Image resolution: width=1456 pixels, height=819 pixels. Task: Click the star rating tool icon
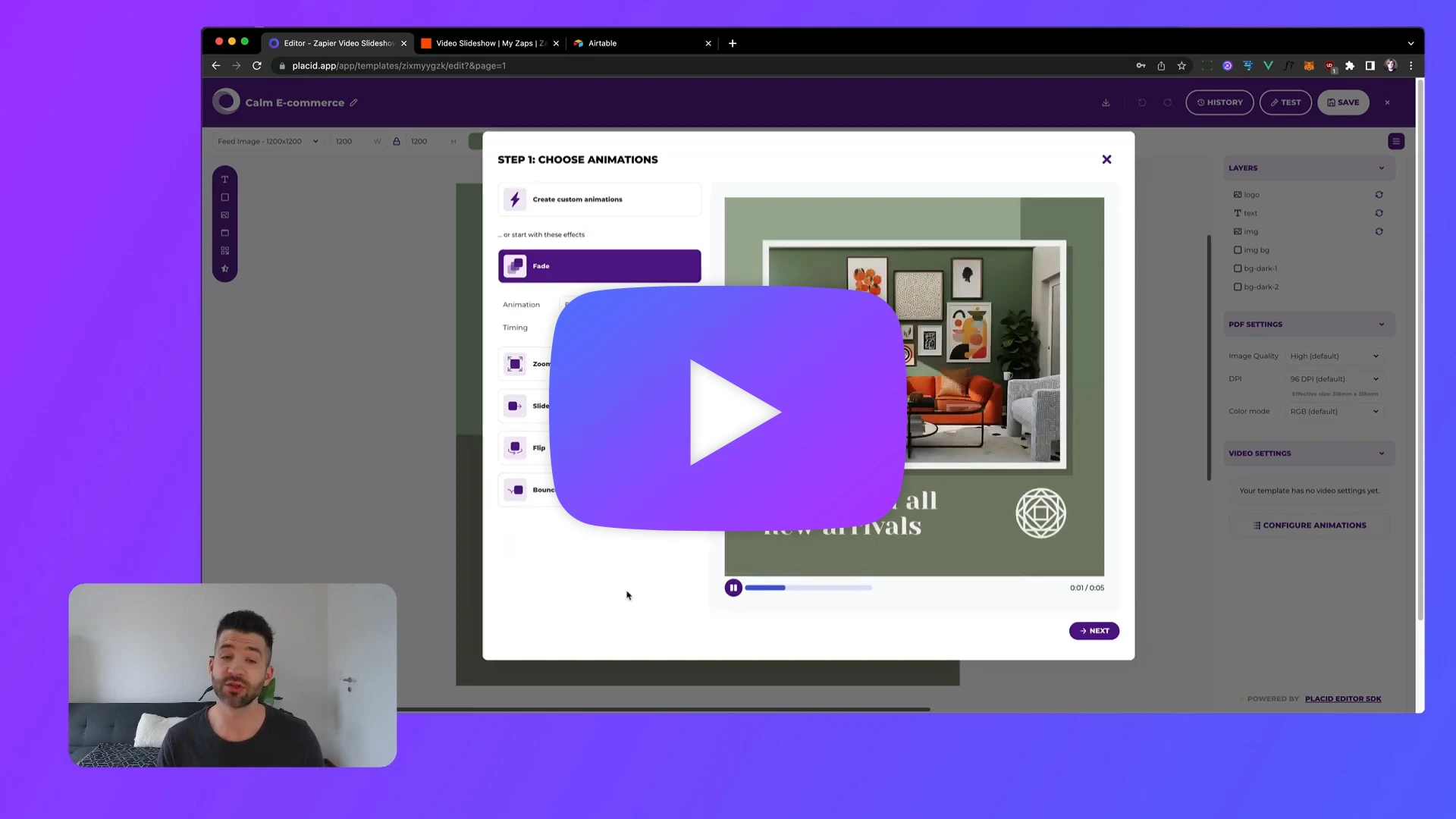224,268
